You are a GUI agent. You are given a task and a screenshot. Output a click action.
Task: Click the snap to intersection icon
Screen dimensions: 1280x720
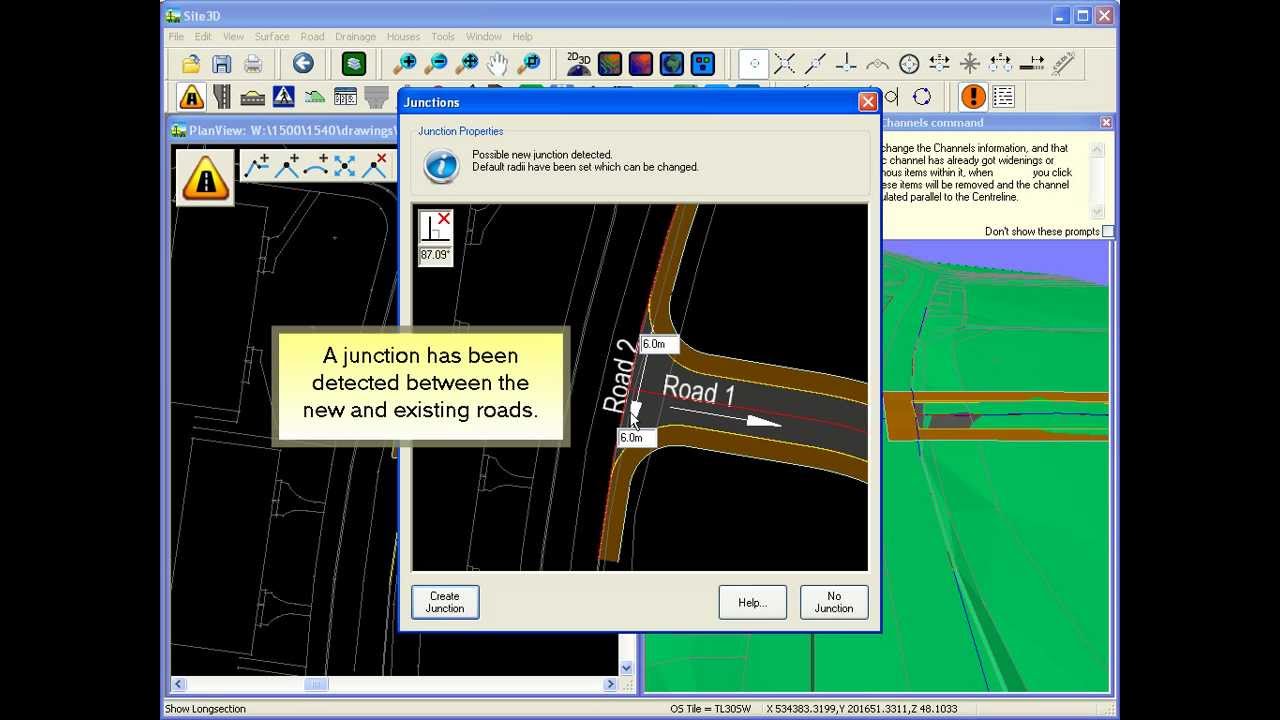(785, 64)
